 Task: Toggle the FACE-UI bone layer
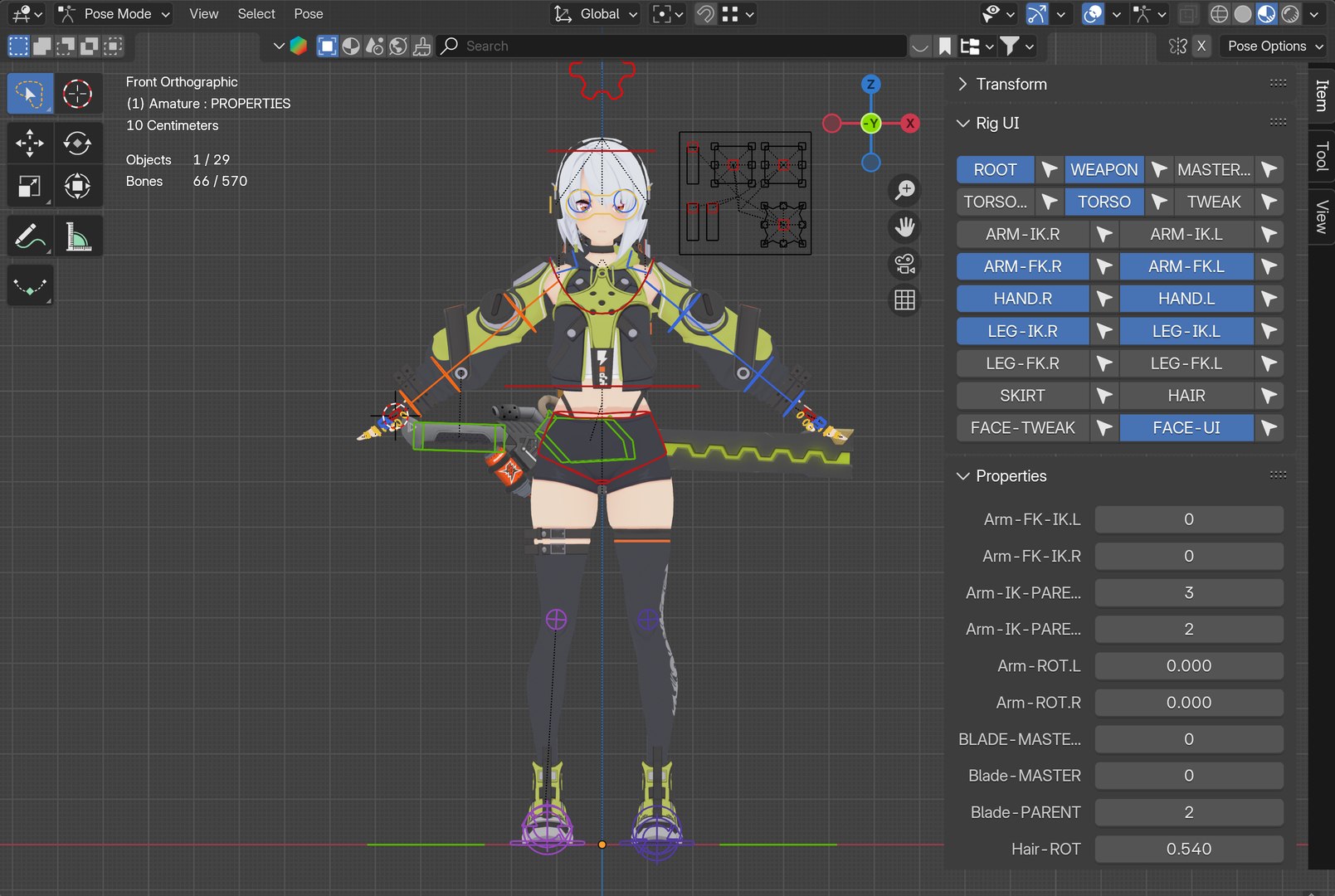[x=1186, y=428]
